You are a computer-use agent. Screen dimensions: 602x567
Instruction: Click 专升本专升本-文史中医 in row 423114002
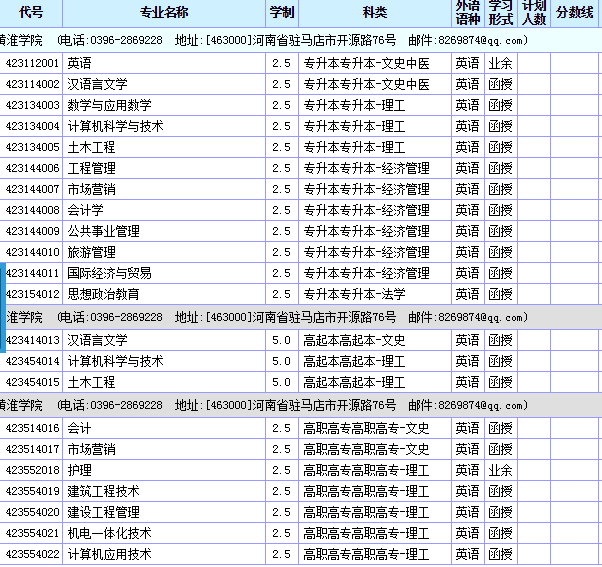tap(366, 84)
